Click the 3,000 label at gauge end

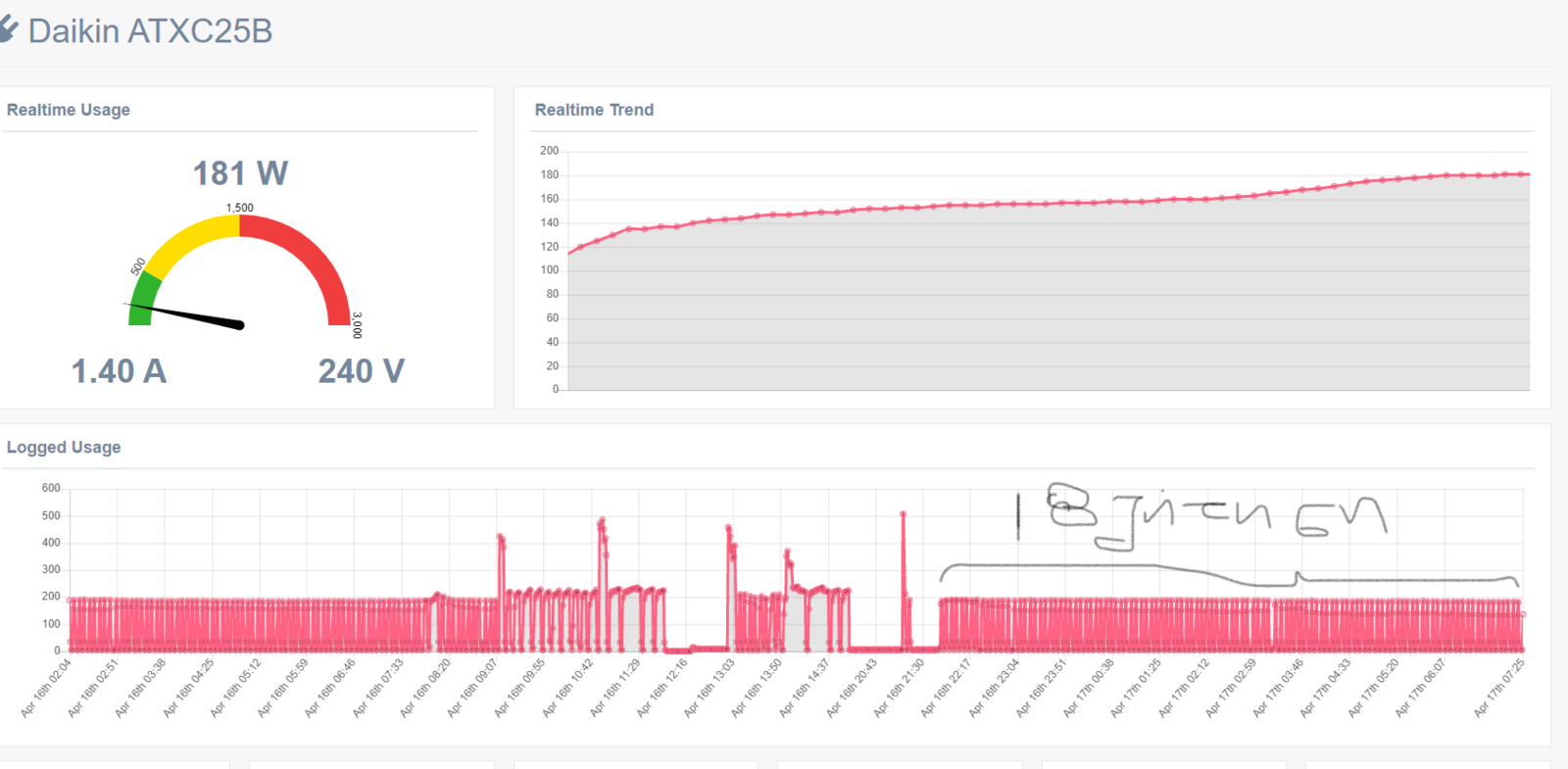pos(357,325)
